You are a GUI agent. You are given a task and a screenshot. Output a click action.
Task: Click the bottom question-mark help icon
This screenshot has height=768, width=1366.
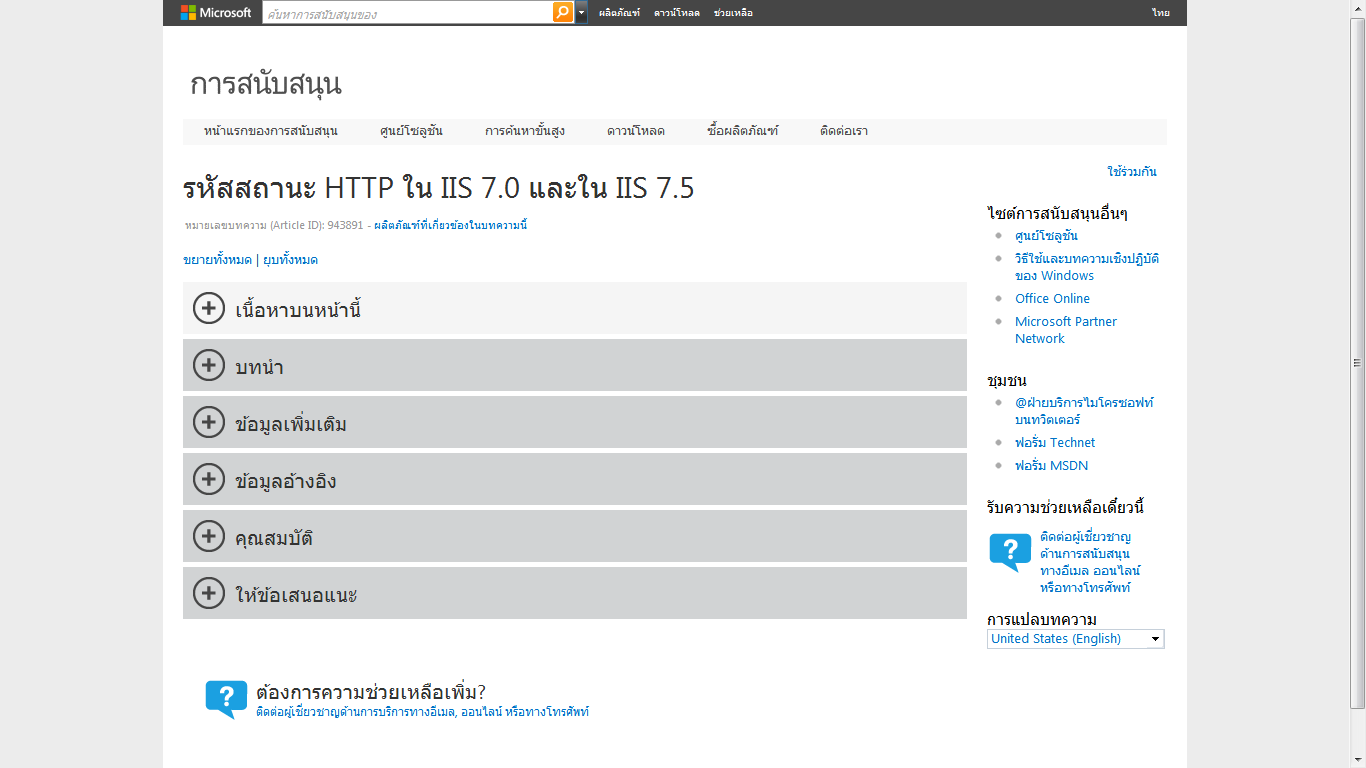[226, 699]
